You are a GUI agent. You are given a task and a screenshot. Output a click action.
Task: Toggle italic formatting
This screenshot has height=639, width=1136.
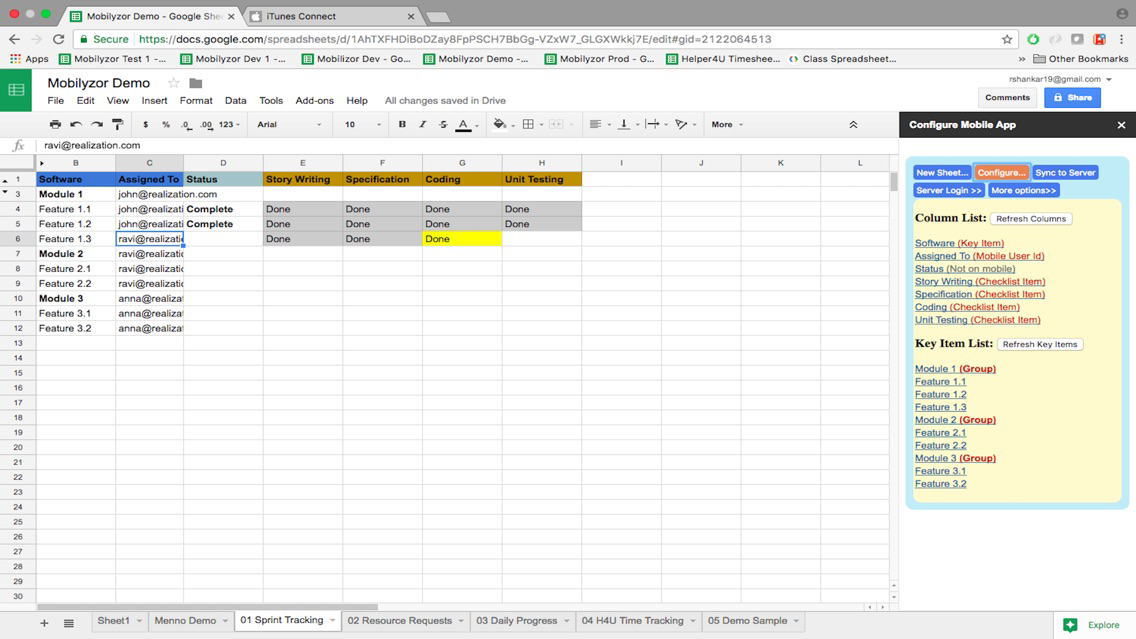tap(422, 125)
